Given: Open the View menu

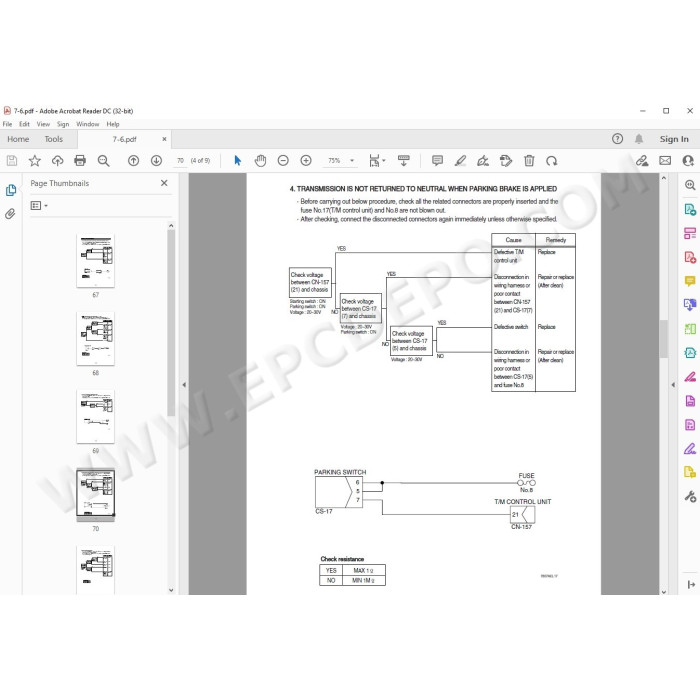Looking at the screenshot, I should tap(43, 124).
